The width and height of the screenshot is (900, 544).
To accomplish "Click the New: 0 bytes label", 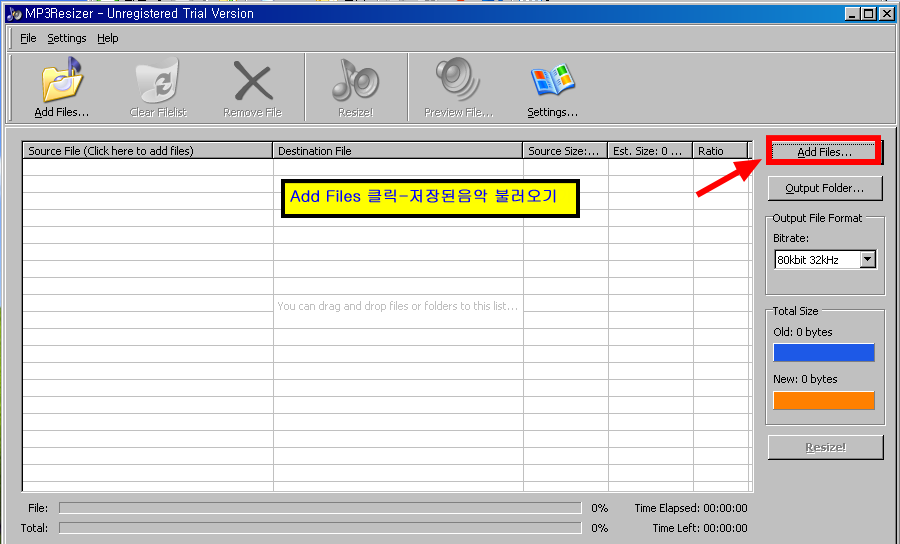I will coord(805,379).
